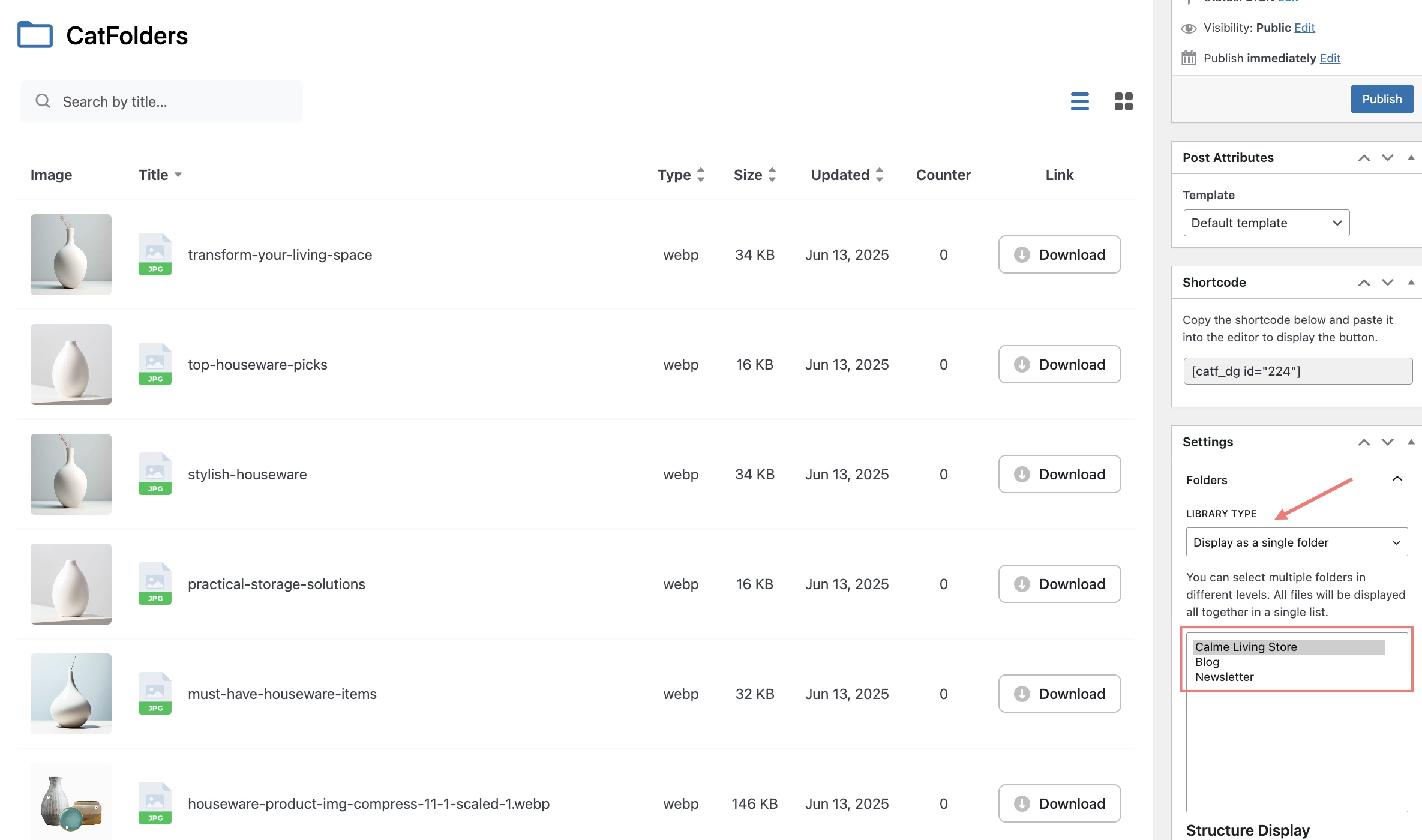
Task: Sort the table by Size
Action: pos(755,175)
